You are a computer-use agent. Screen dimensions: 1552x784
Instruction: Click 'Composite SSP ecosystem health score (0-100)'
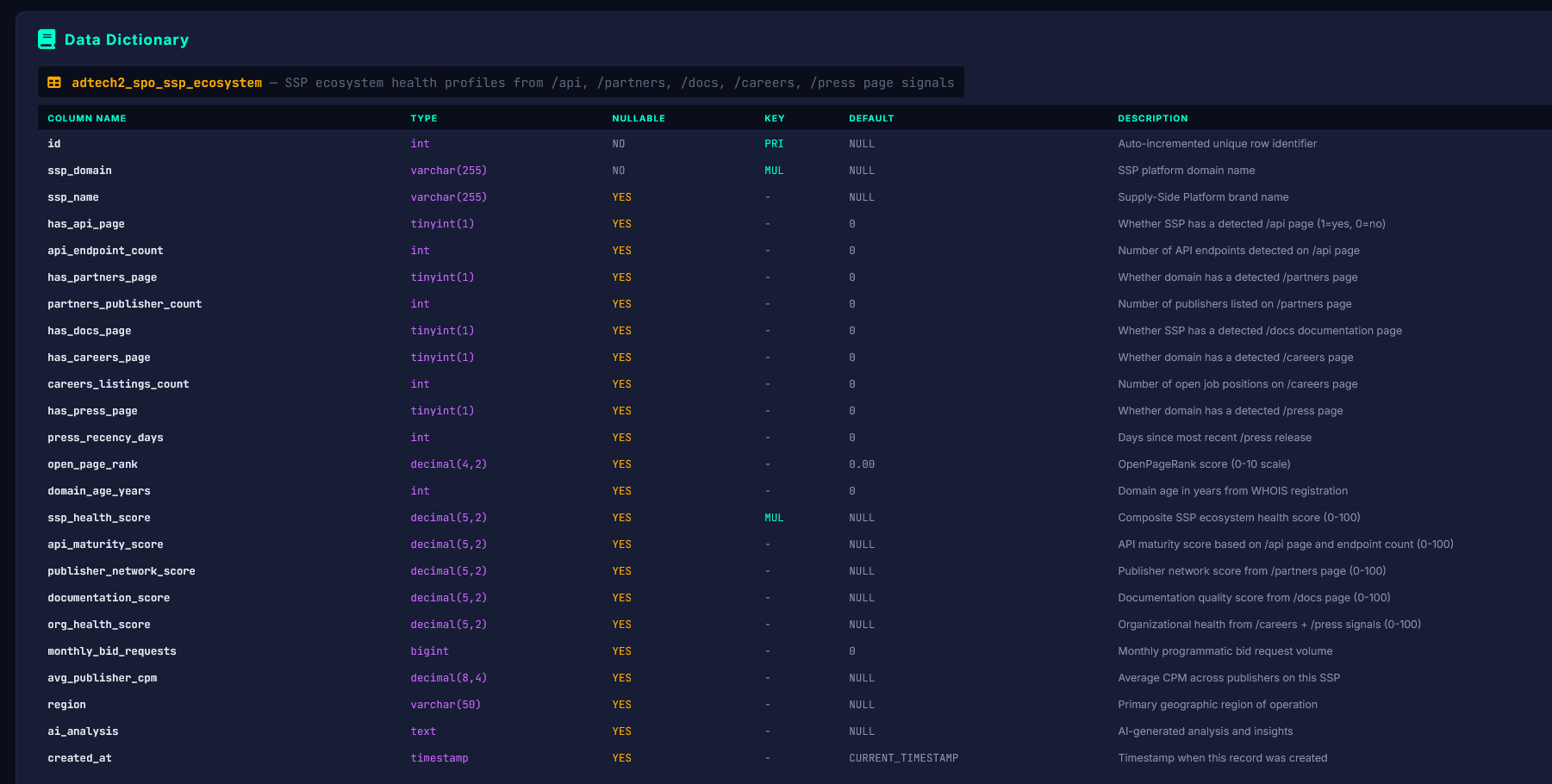click(x=1238, y=518)
